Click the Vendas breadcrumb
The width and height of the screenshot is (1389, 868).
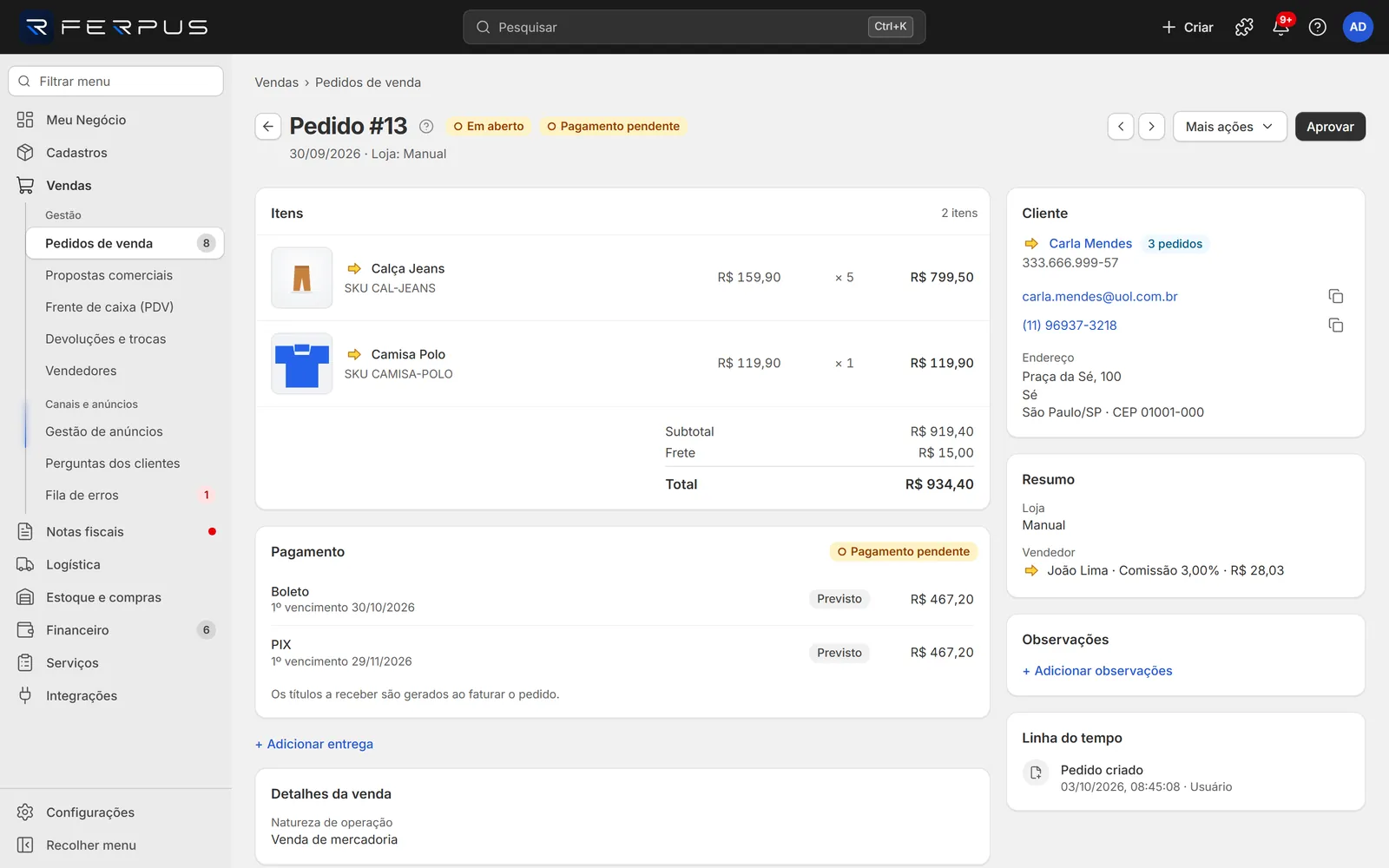pos(276,82)
